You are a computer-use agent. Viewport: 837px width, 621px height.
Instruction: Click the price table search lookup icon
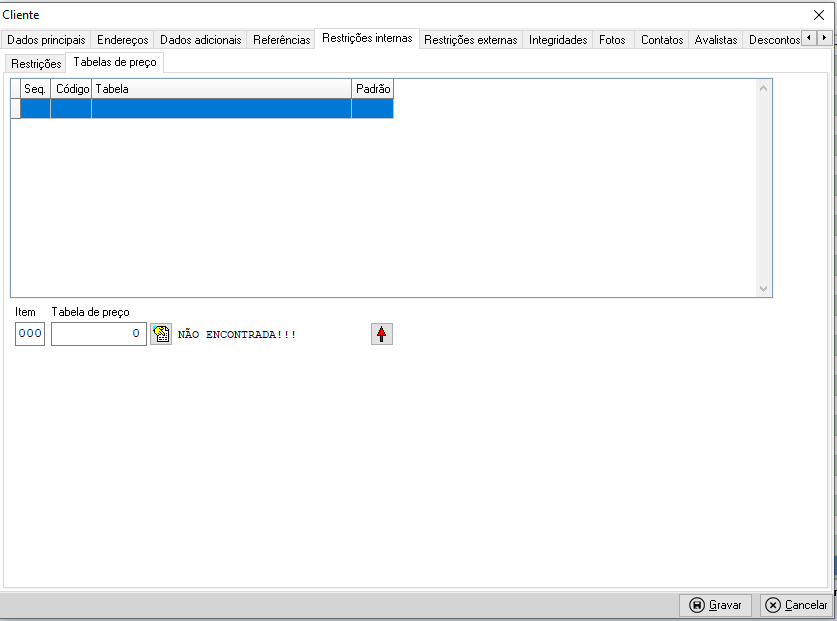click(x=161, y=334)
